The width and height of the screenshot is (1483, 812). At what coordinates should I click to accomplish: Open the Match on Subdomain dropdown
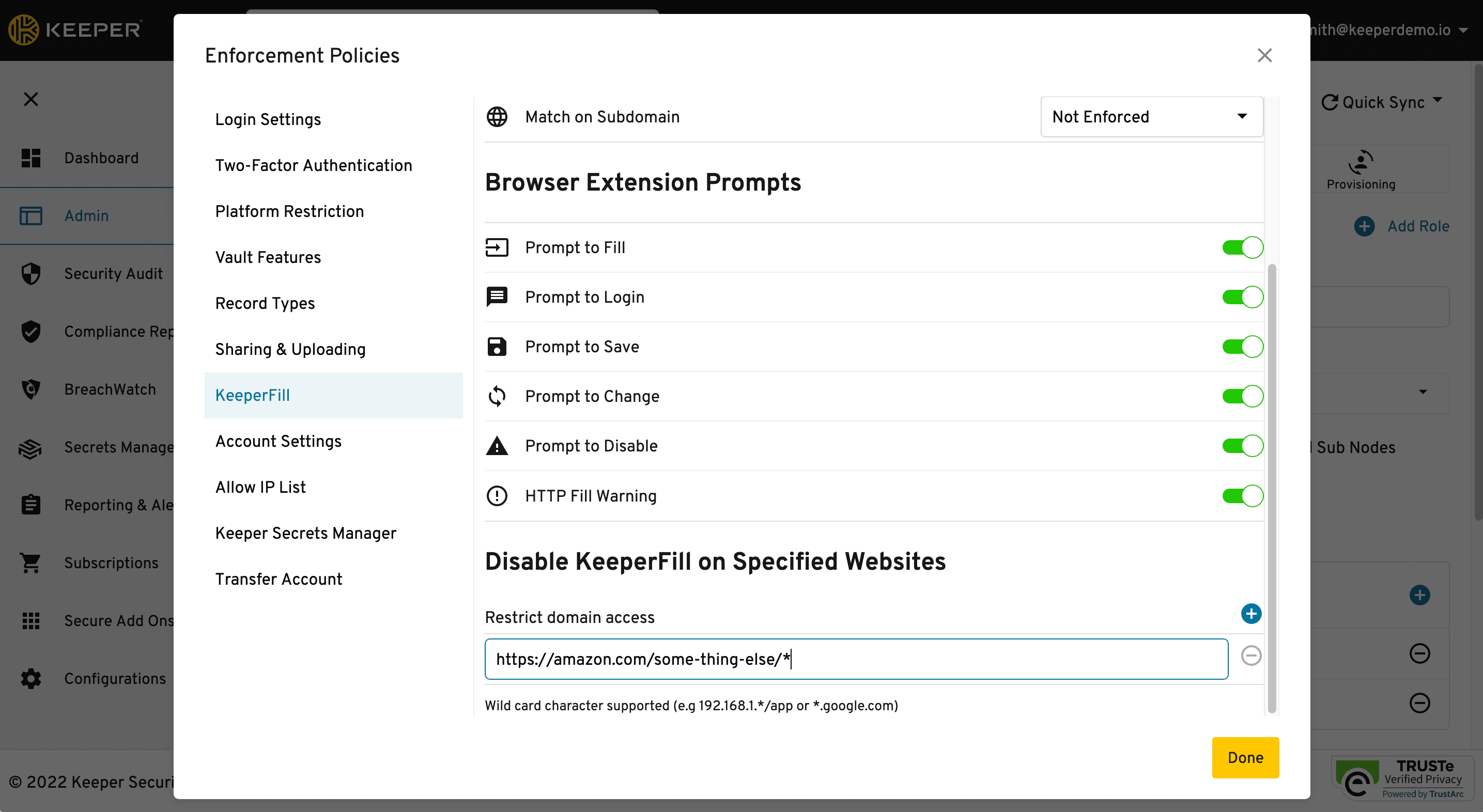tap(1151, 117)
